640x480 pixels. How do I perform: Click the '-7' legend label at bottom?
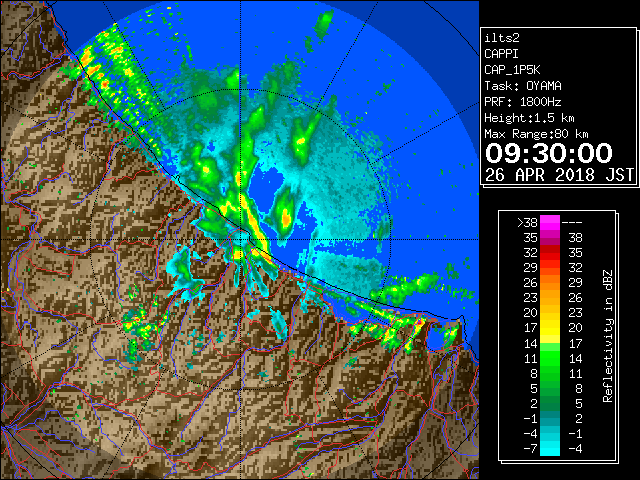click(530, 448)
